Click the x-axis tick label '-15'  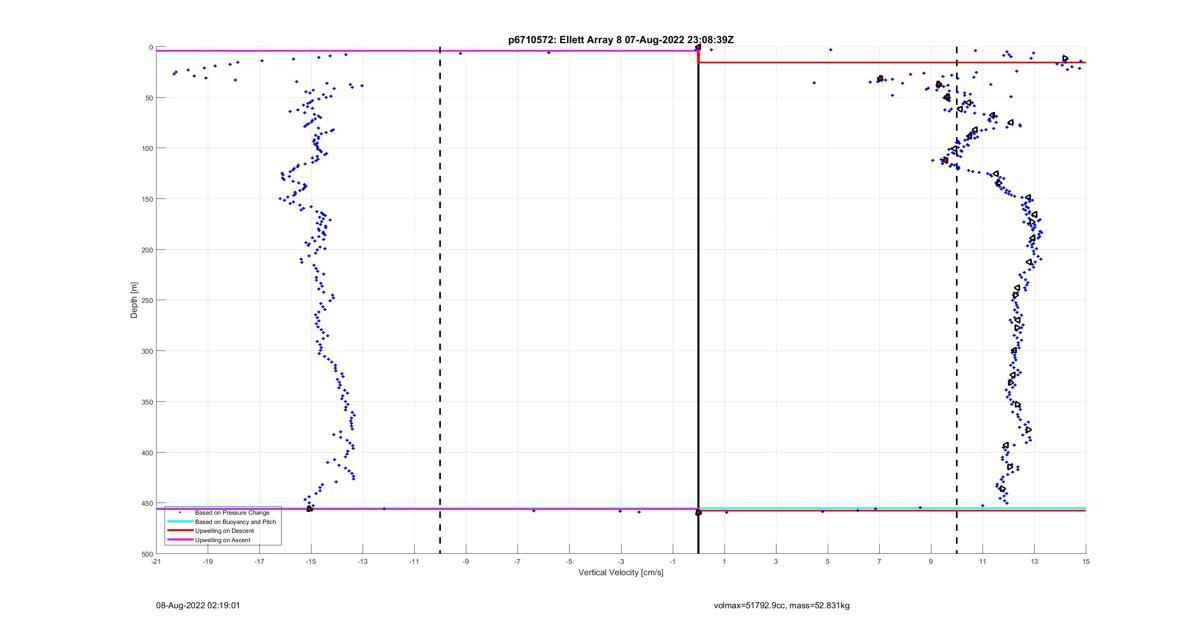311,562
